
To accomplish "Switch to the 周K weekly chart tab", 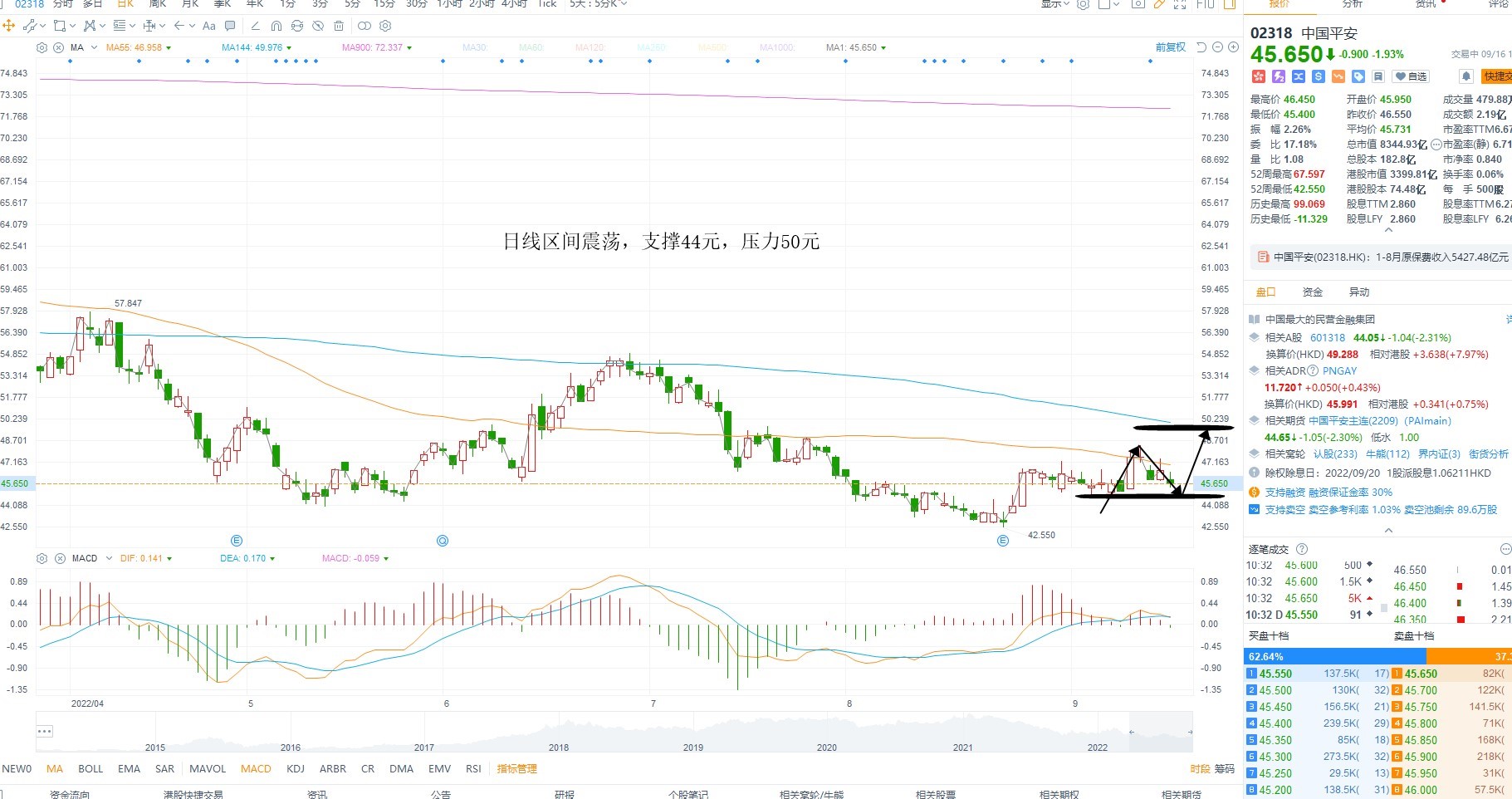I will [x=158, y=4].
